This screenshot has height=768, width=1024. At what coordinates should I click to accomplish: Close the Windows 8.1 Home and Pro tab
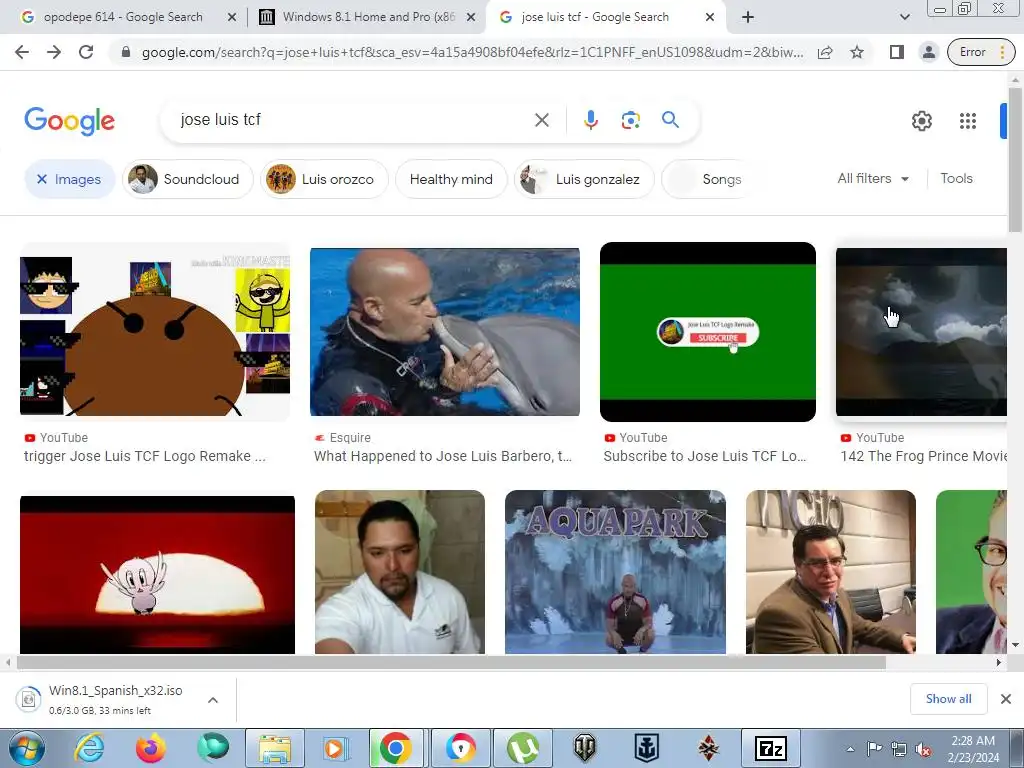coord(471,17)
